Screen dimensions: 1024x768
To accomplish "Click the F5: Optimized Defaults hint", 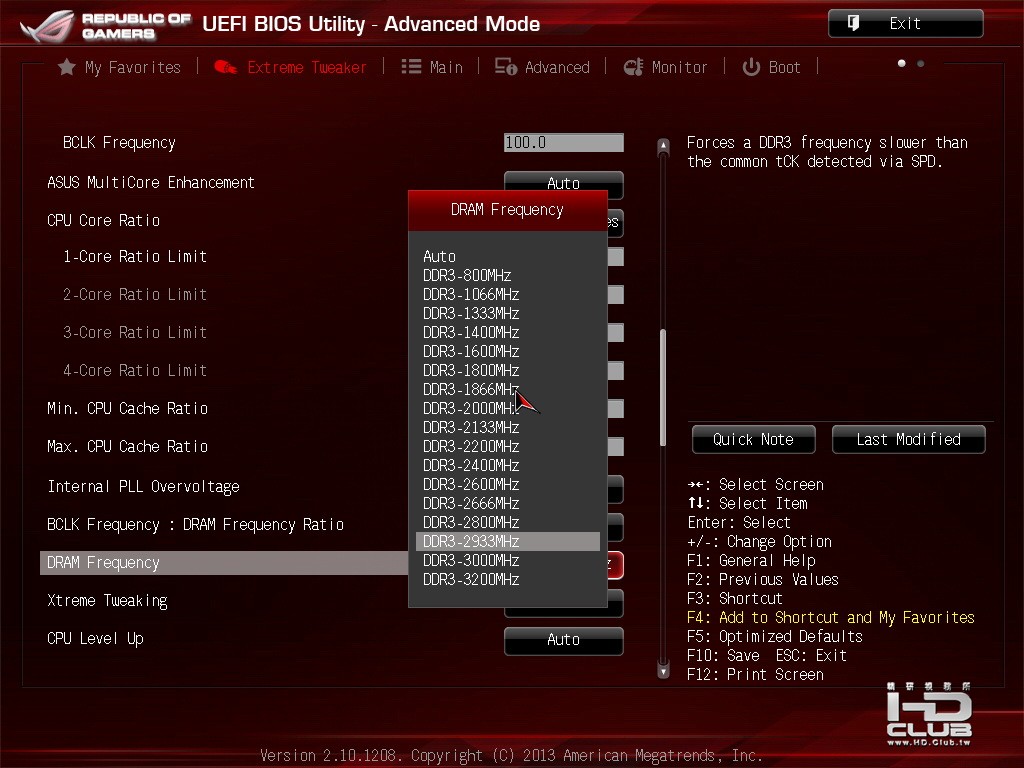I will pos(775,636).
